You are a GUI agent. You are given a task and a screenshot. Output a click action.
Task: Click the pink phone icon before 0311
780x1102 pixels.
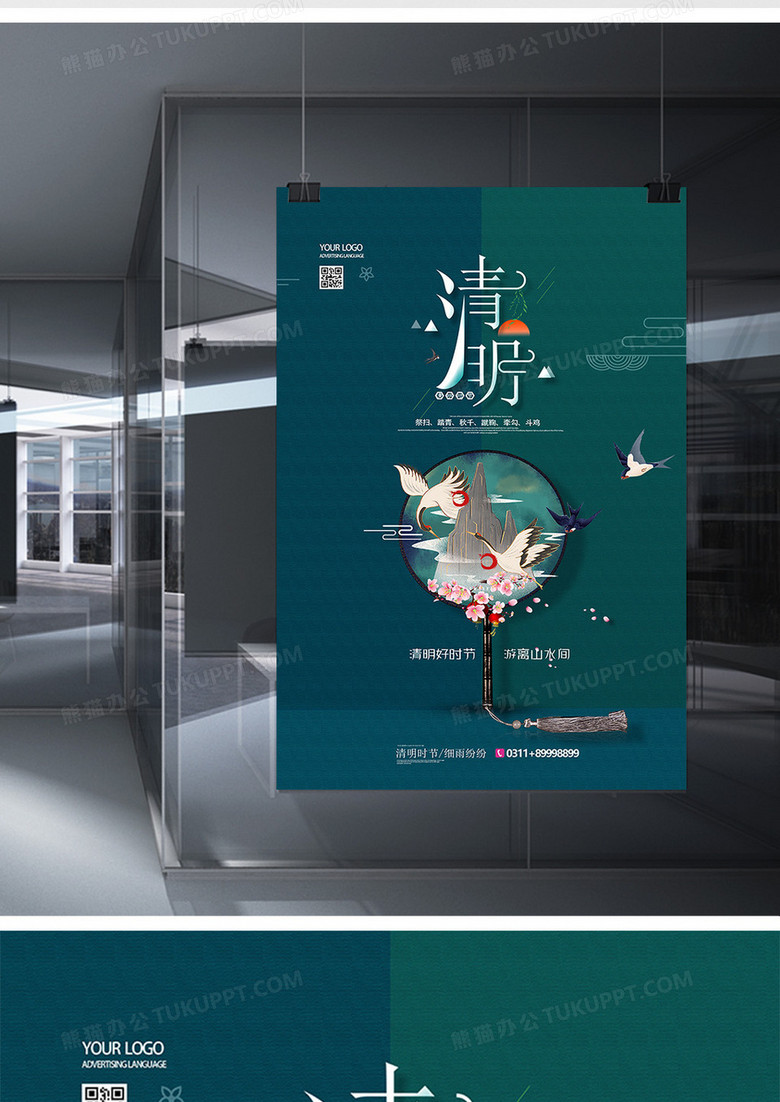[x=500, y=753]
